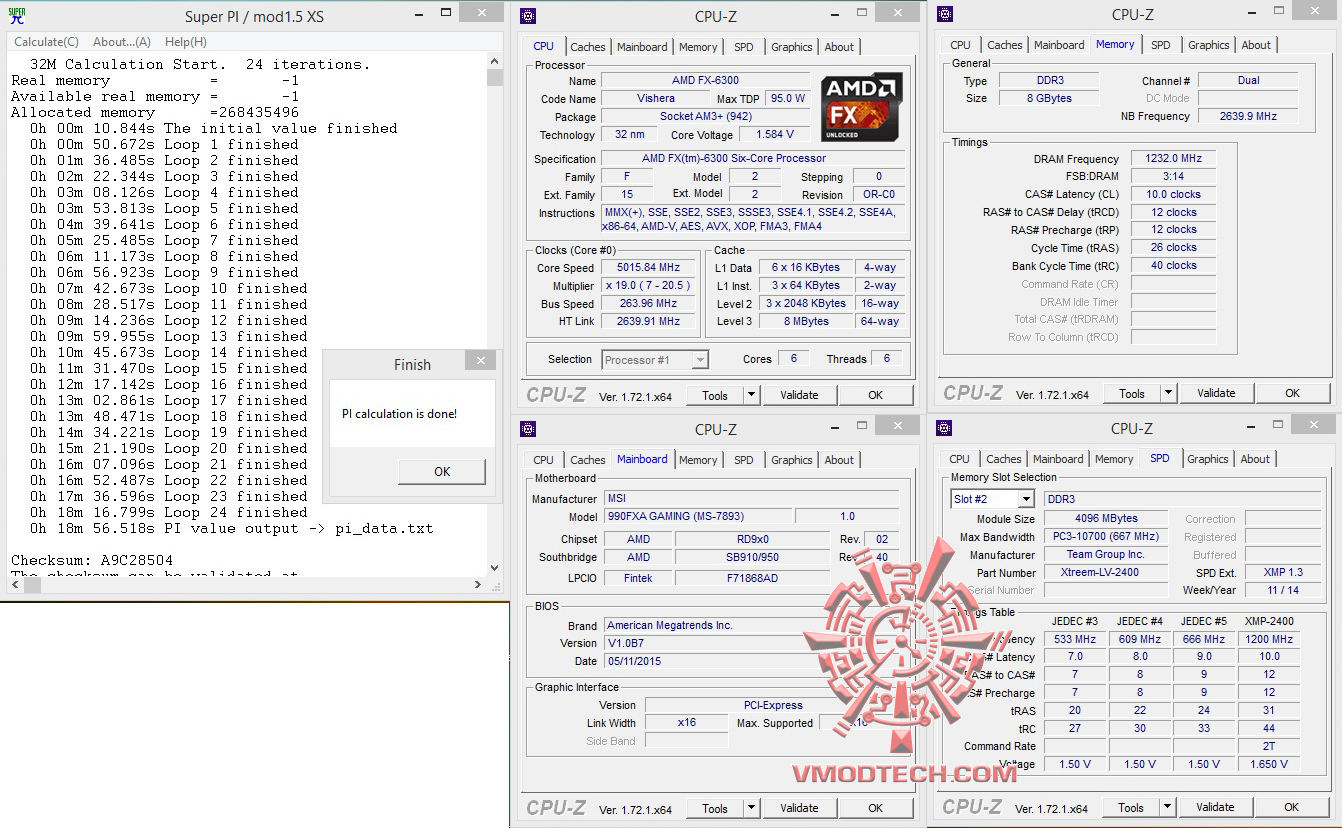Click Validate in the Memory Slot Selection window
This screenshot has height=828, width=1342.
[1215, 807]
